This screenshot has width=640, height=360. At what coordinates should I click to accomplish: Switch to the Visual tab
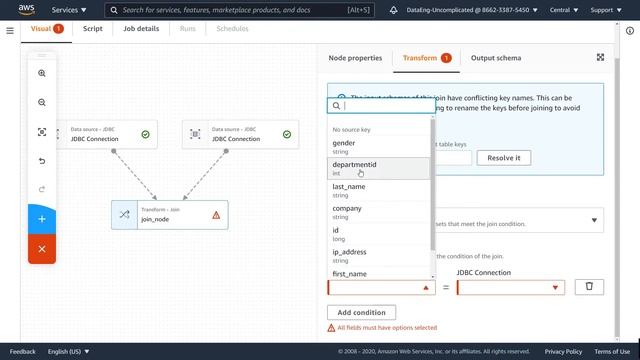coord(47,29)
